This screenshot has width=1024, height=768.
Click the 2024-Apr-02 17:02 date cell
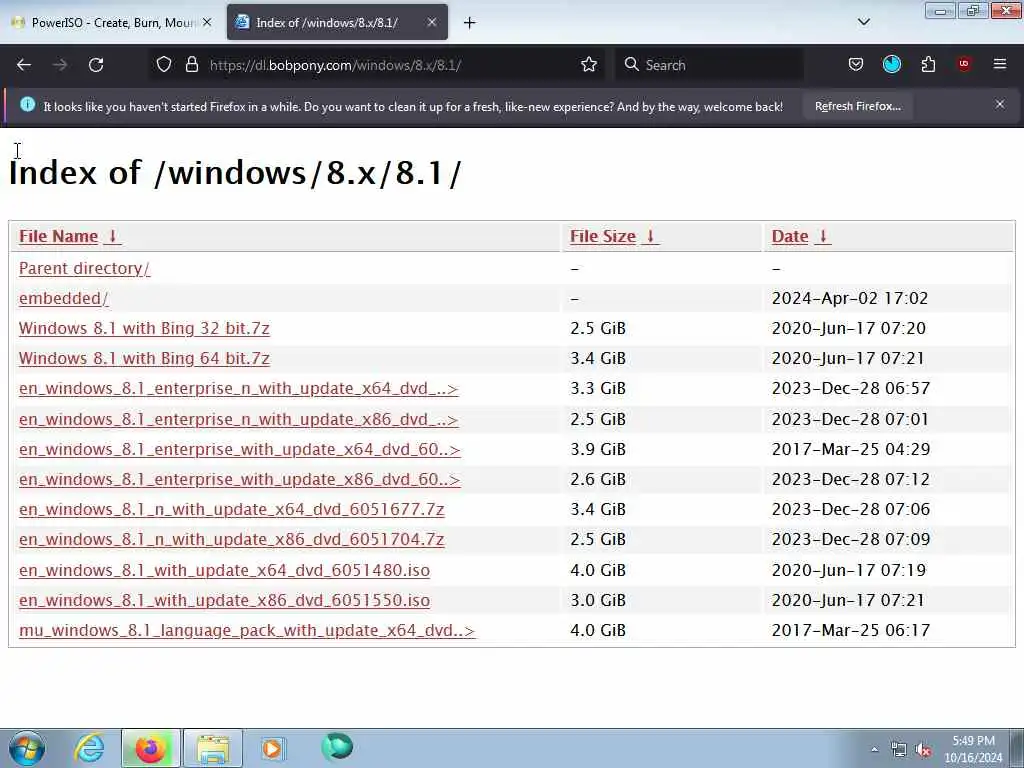(x=850, y=298)
